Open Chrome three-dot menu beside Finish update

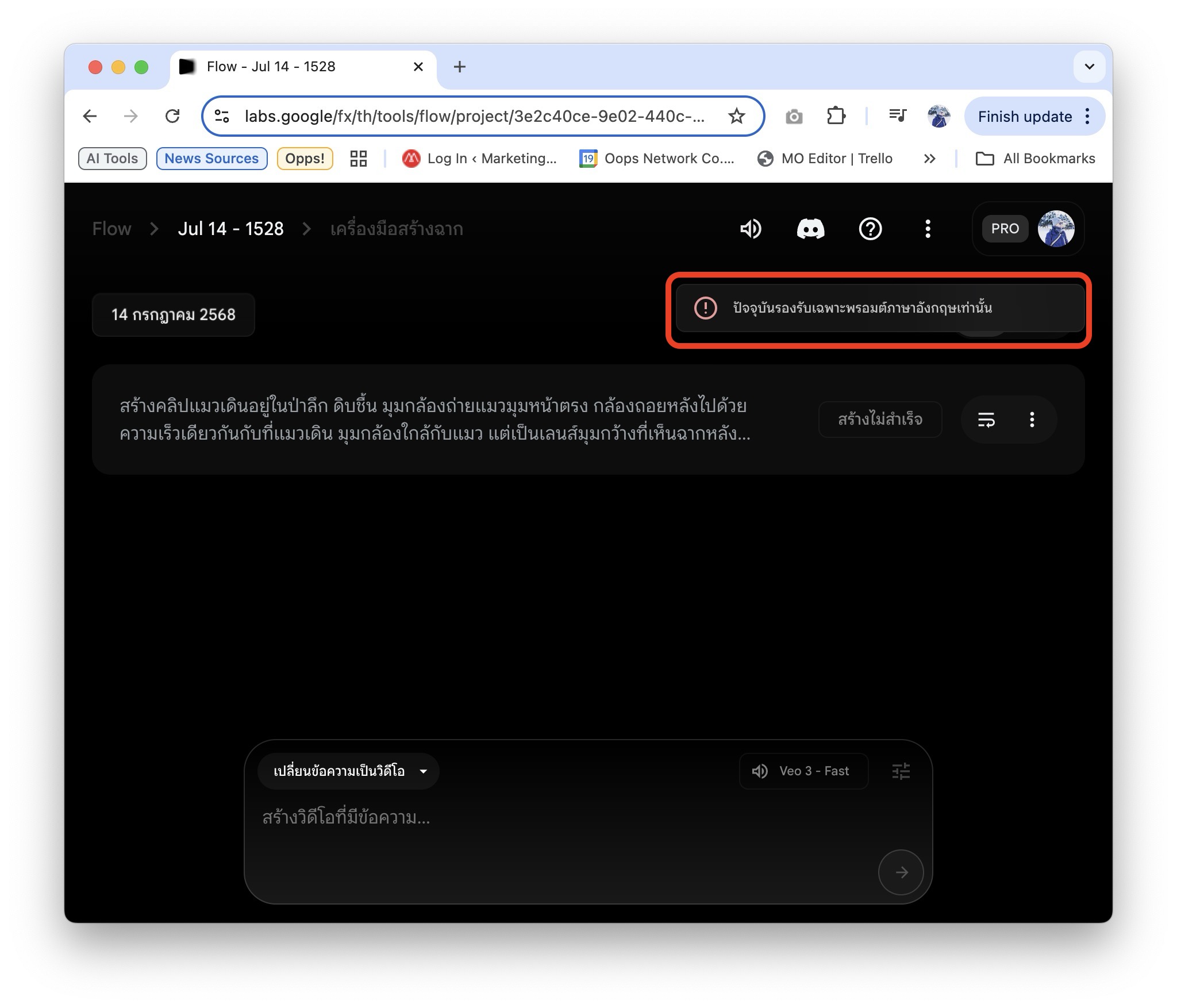point(1087,116)
